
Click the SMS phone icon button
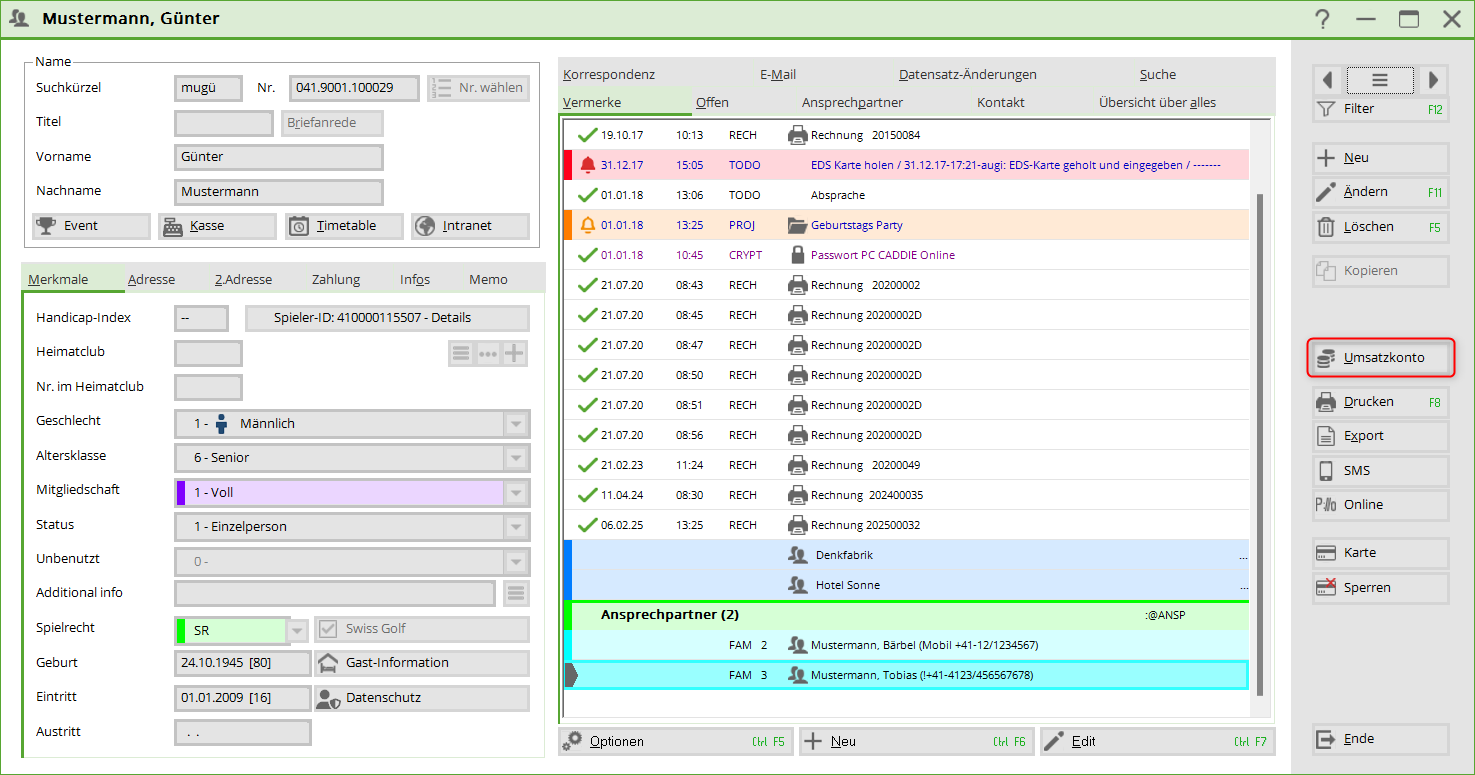click(x=1326, y=471)
